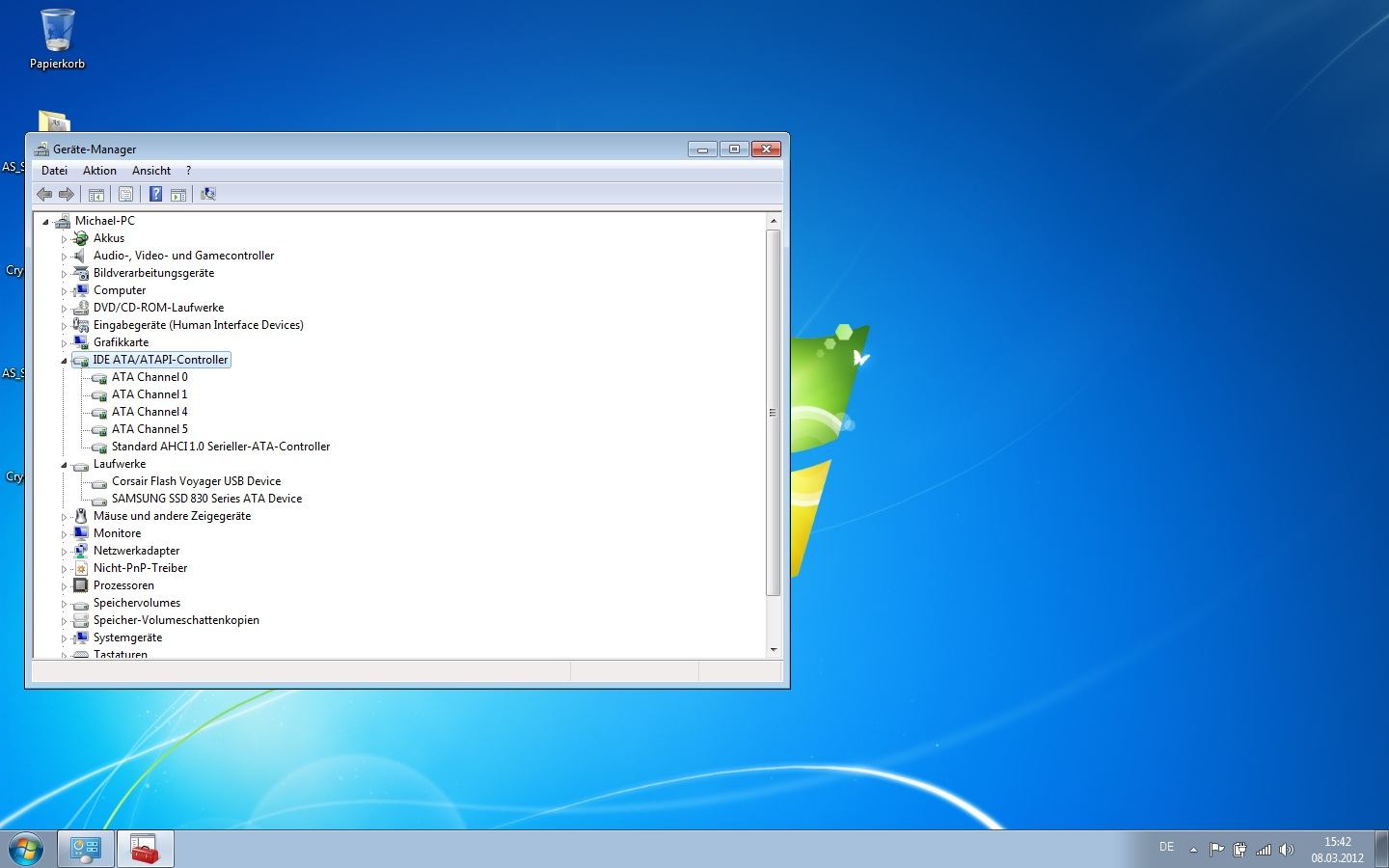
Task: Click the Nicht-PnP-Treiber icon
Action: pos(81,568)
